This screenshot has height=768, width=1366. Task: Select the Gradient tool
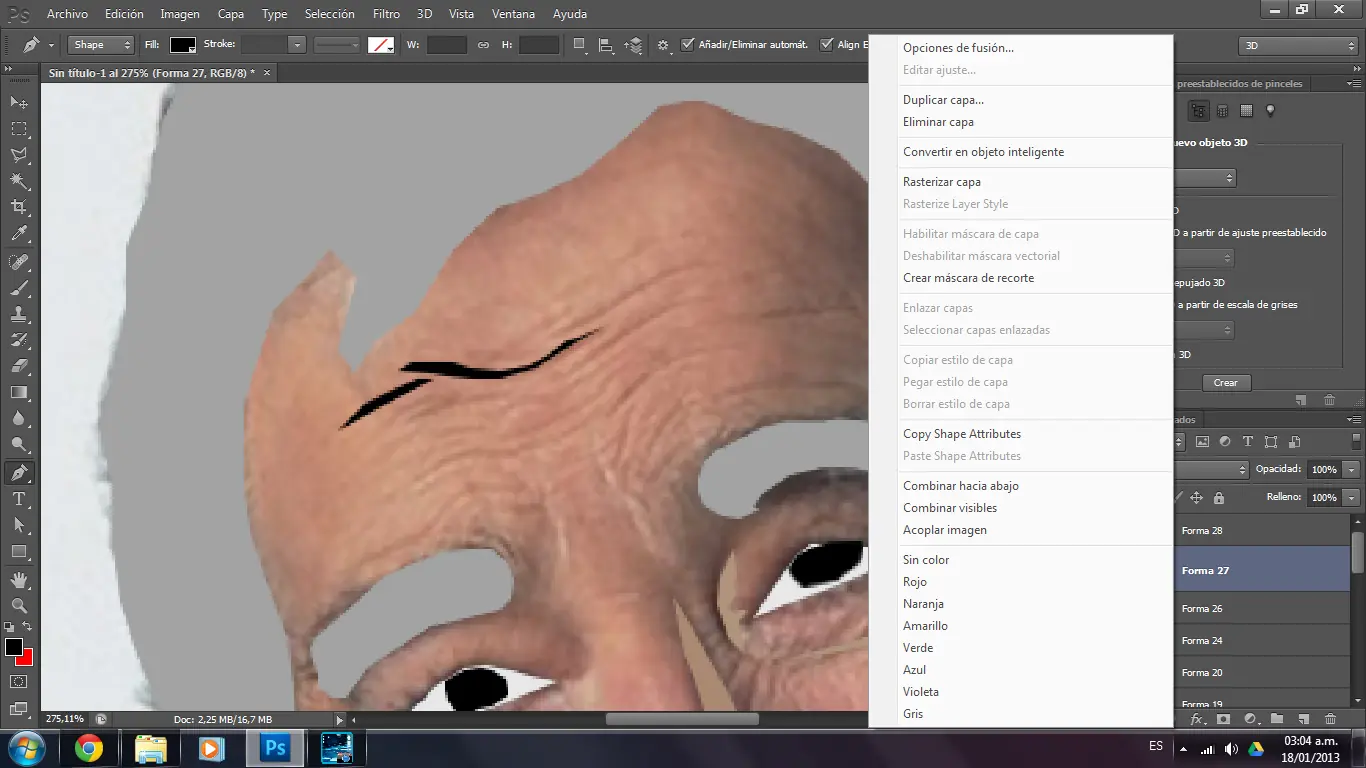pyautogui.click(x=19, y=392)
